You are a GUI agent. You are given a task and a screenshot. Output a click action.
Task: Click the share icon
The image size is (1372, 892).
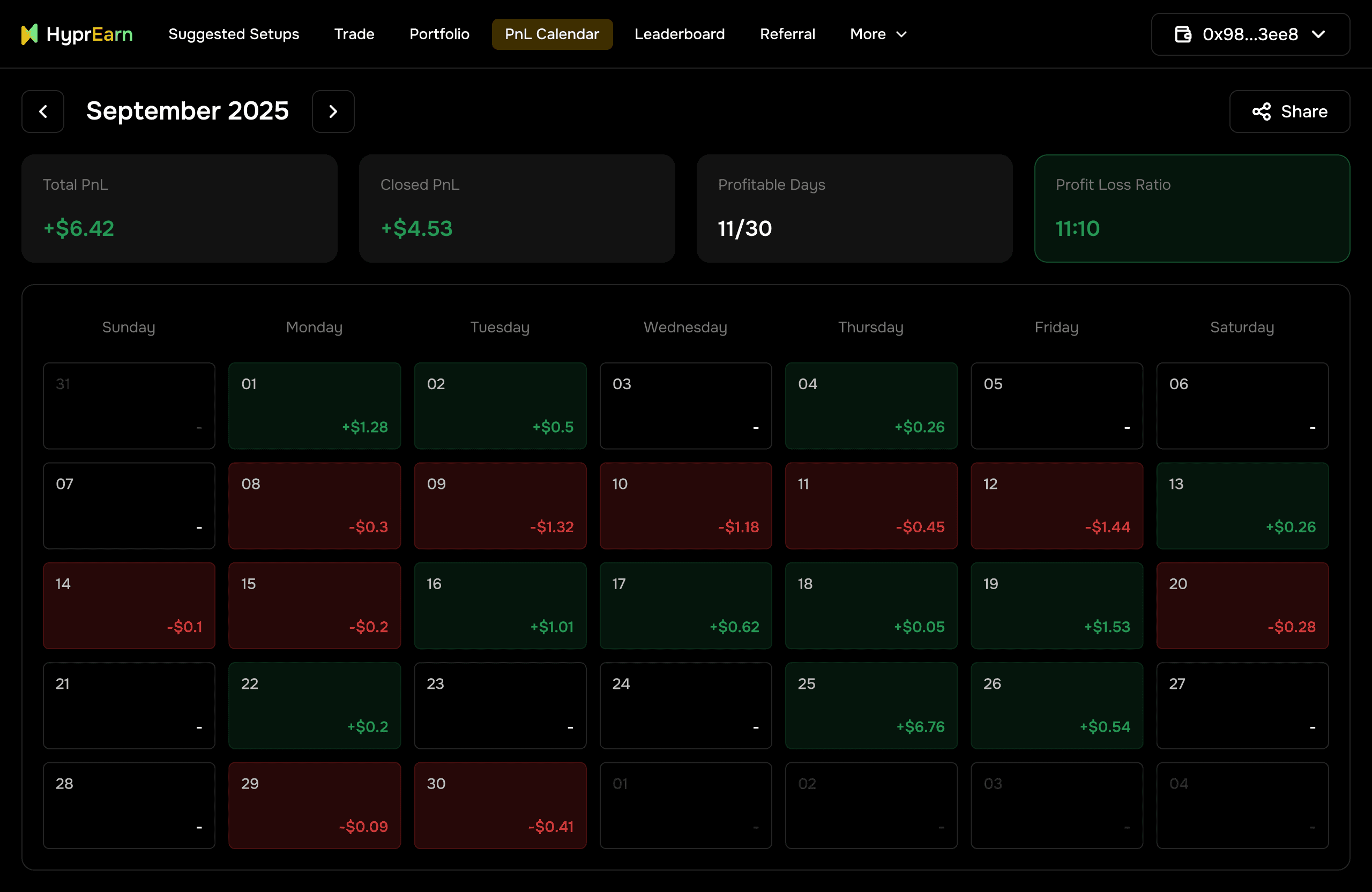(1261, 111)
